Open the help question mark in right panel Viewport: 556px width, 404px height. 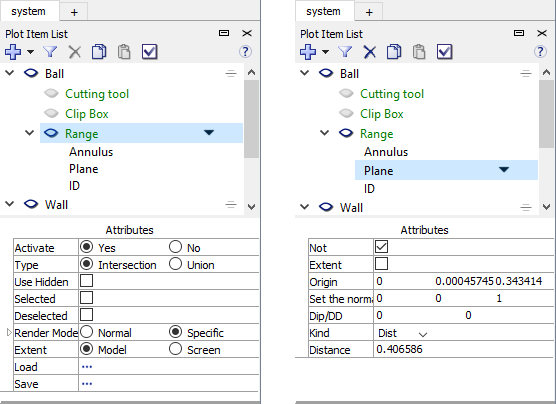540,52
